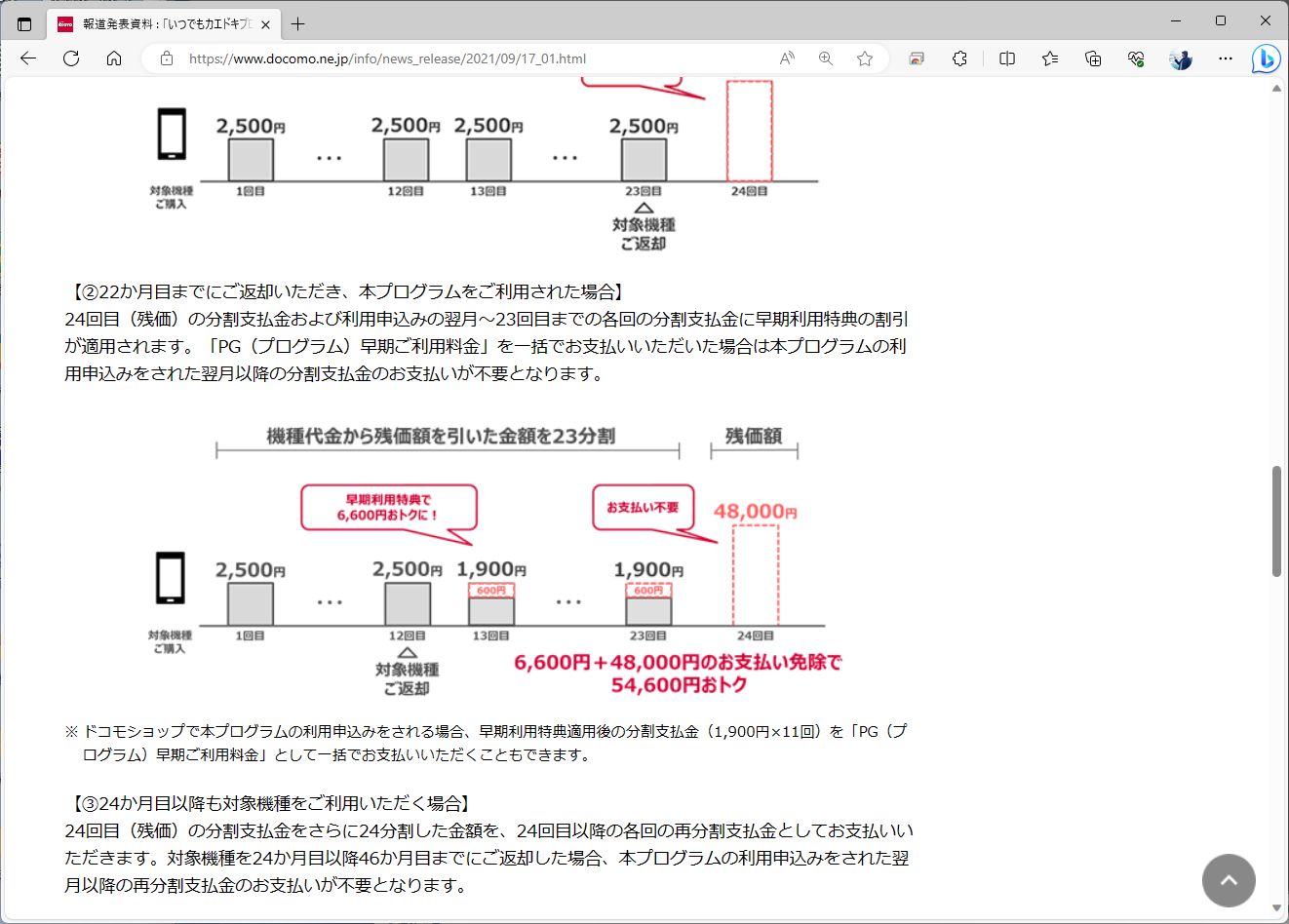
Task: Open the Favorites panel
Action: pyautogui.click(x=1049, y=58)
